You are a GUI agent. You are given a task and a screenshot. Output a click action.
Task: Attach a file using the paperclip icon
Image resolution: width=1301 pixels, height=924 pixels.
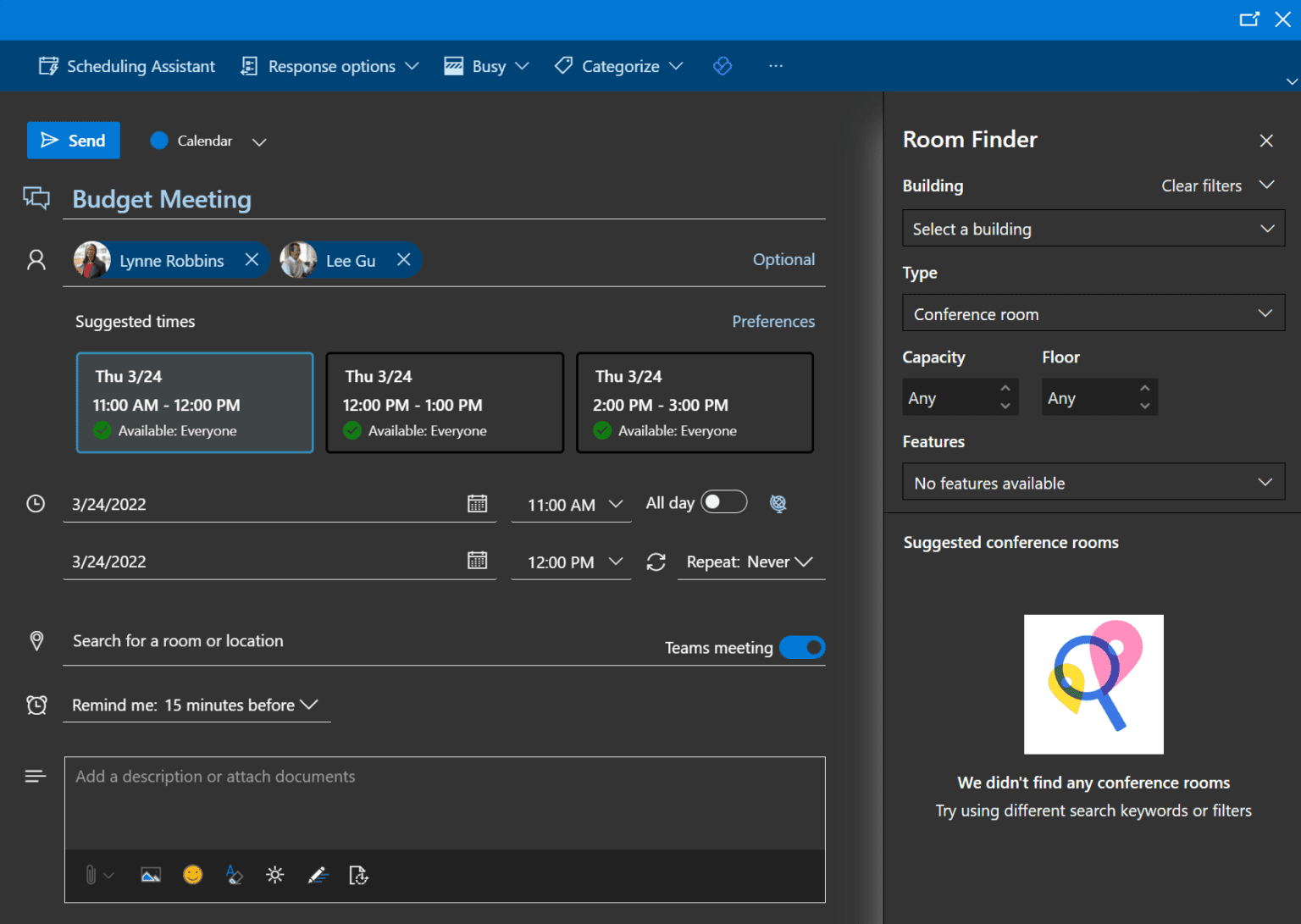91,875
